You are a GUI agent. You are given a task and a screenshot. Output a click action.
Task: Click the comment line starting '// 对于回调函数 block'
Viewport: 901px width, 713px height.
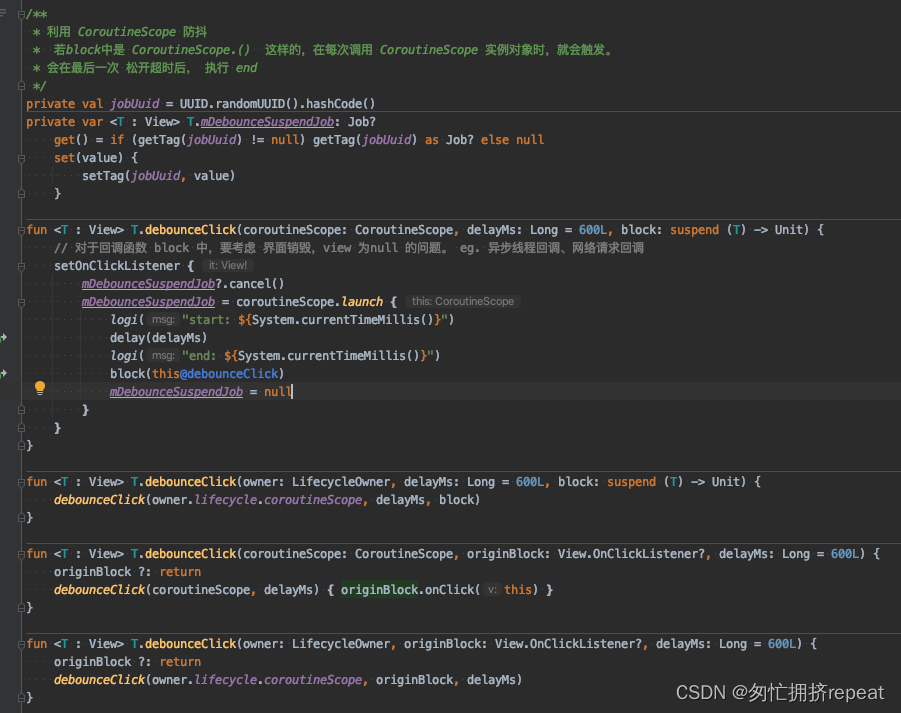click(349, 248)
